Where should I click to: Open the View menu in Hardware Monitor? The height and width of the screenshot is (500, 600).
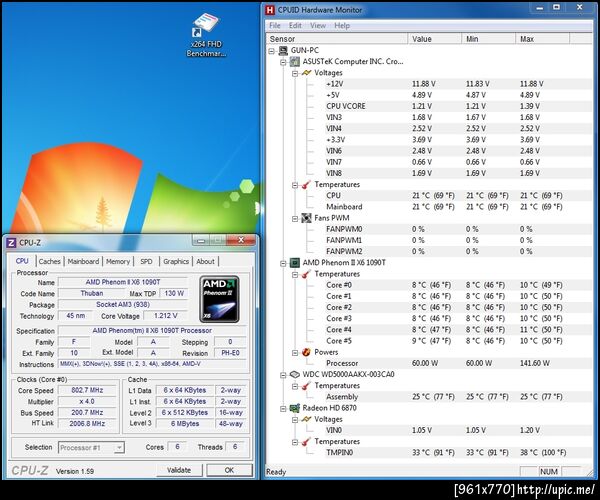click(318, 26)
